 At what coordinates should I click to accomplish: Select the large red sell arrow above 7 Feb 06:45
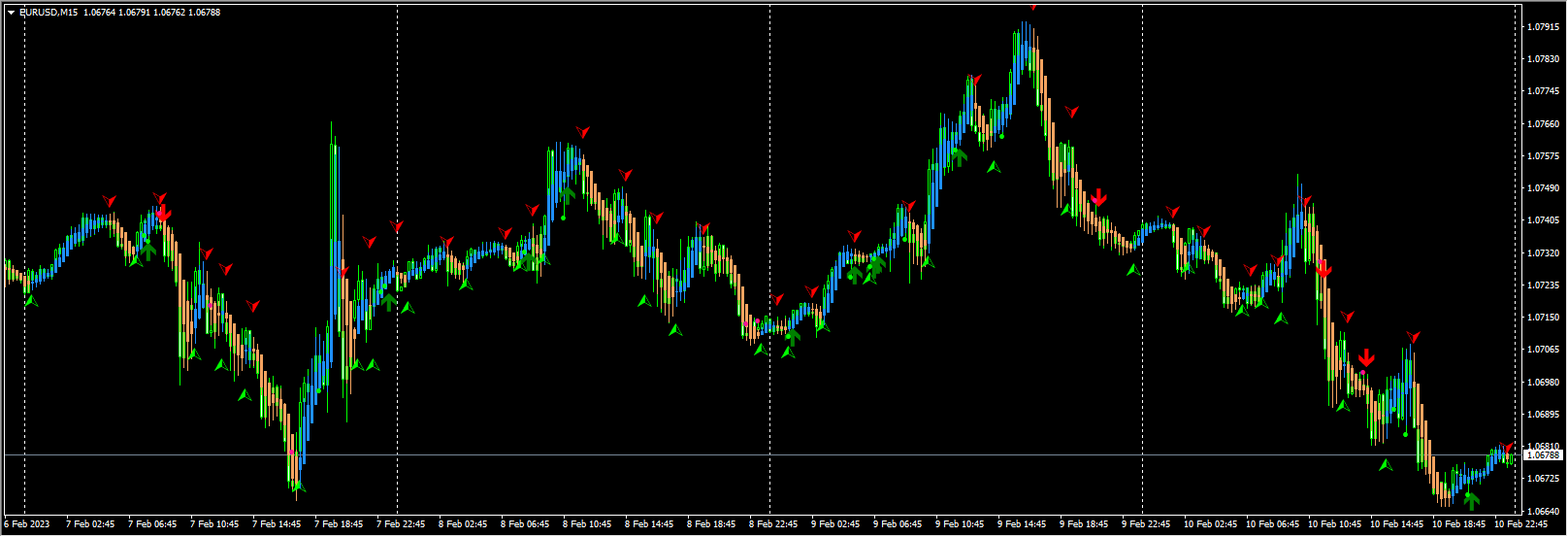point(163,213)
